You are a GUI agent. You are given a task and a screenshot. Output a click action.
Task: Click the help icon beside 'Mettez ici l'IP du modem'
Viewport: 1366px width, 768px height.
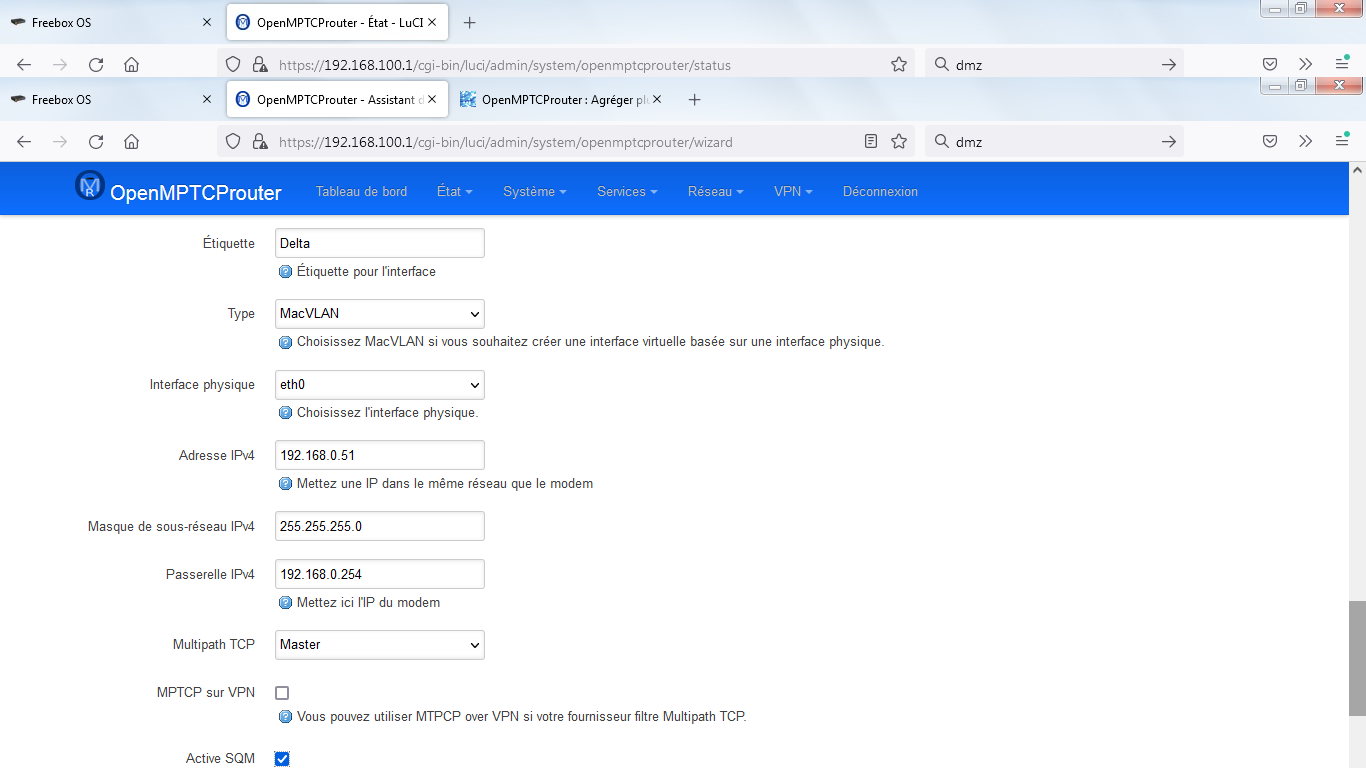coord(286,603)
